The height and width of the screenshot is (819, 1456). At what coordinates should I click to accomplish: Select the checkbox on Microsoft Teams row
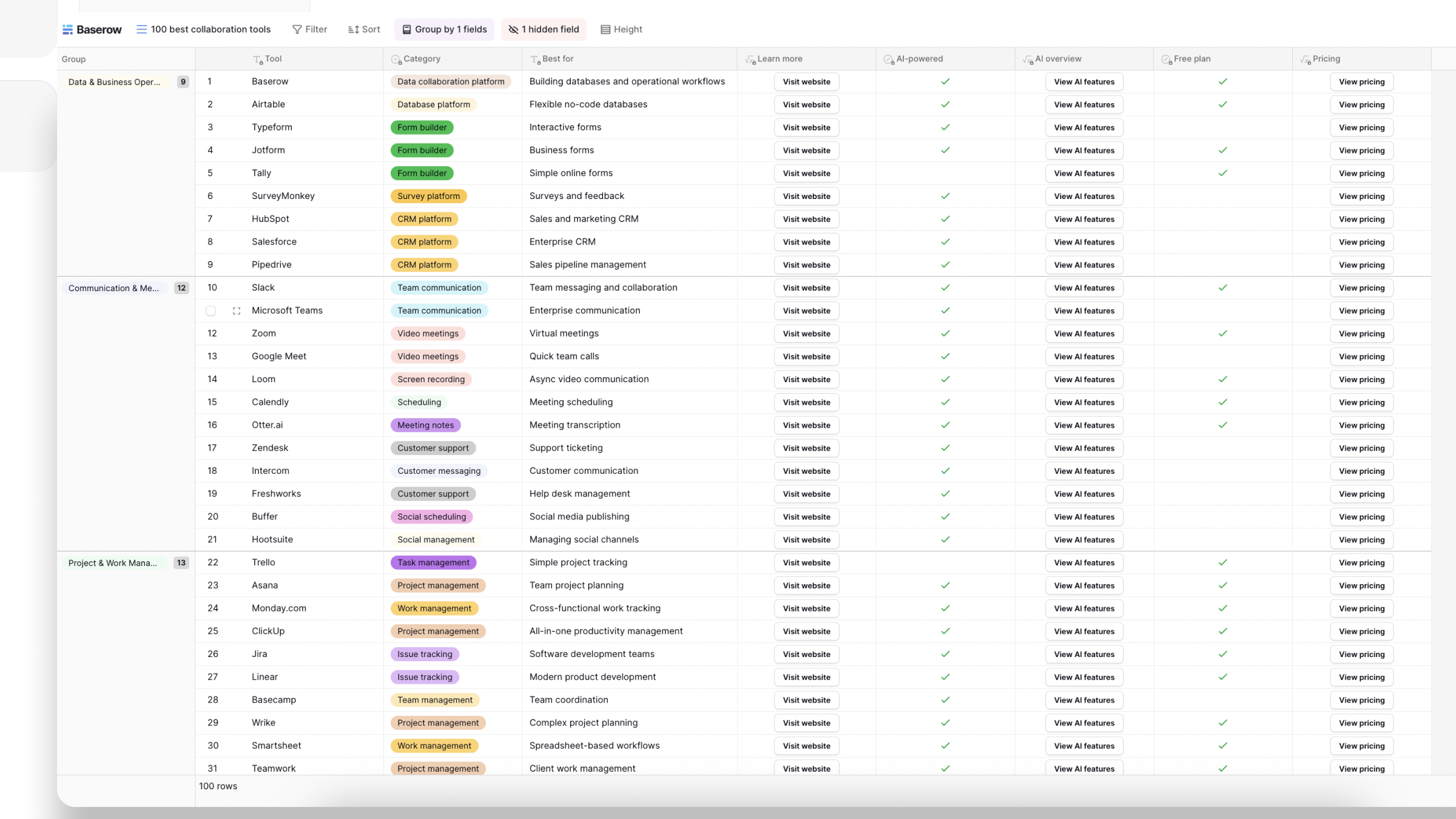(x=211, y=311)
